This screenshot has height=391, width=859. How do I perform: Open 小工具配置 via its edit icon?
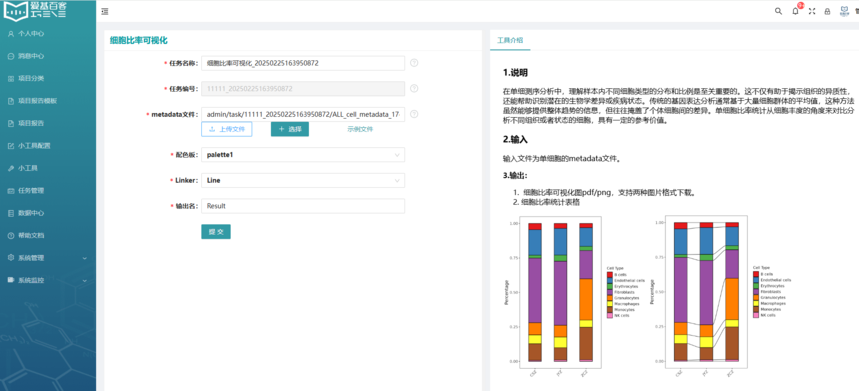click(11, 146)
